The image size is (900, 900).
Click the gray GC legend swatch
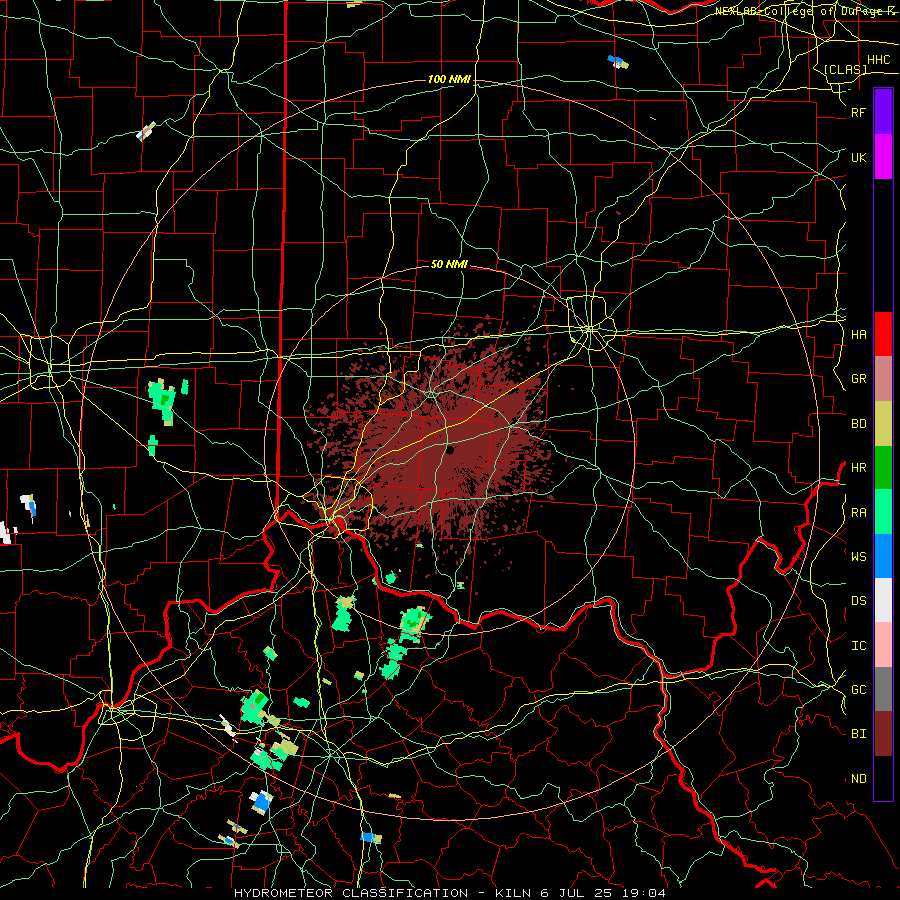(x=883, y=689)
